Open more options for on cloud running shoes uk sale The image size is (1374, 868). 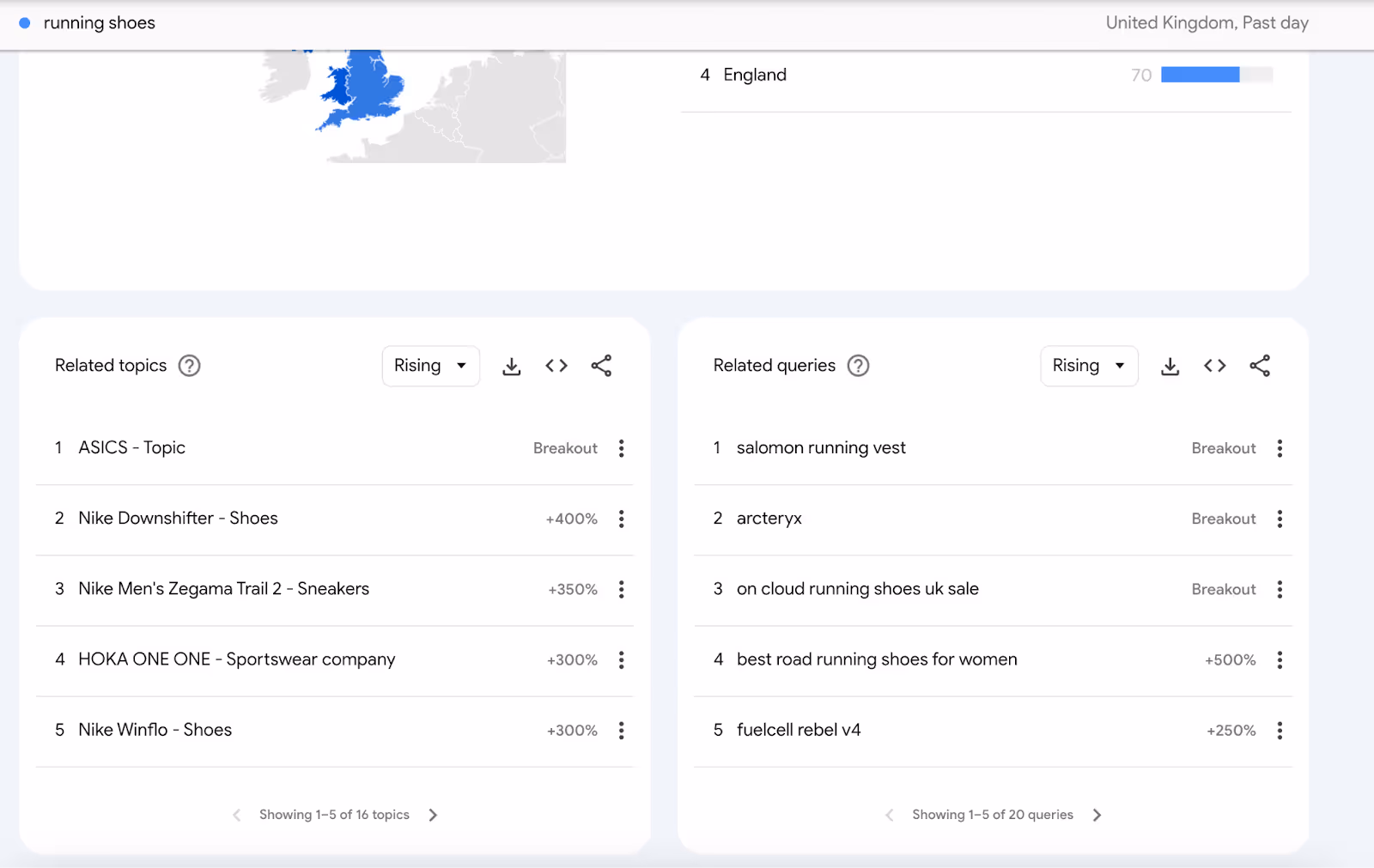[1280, 589]
